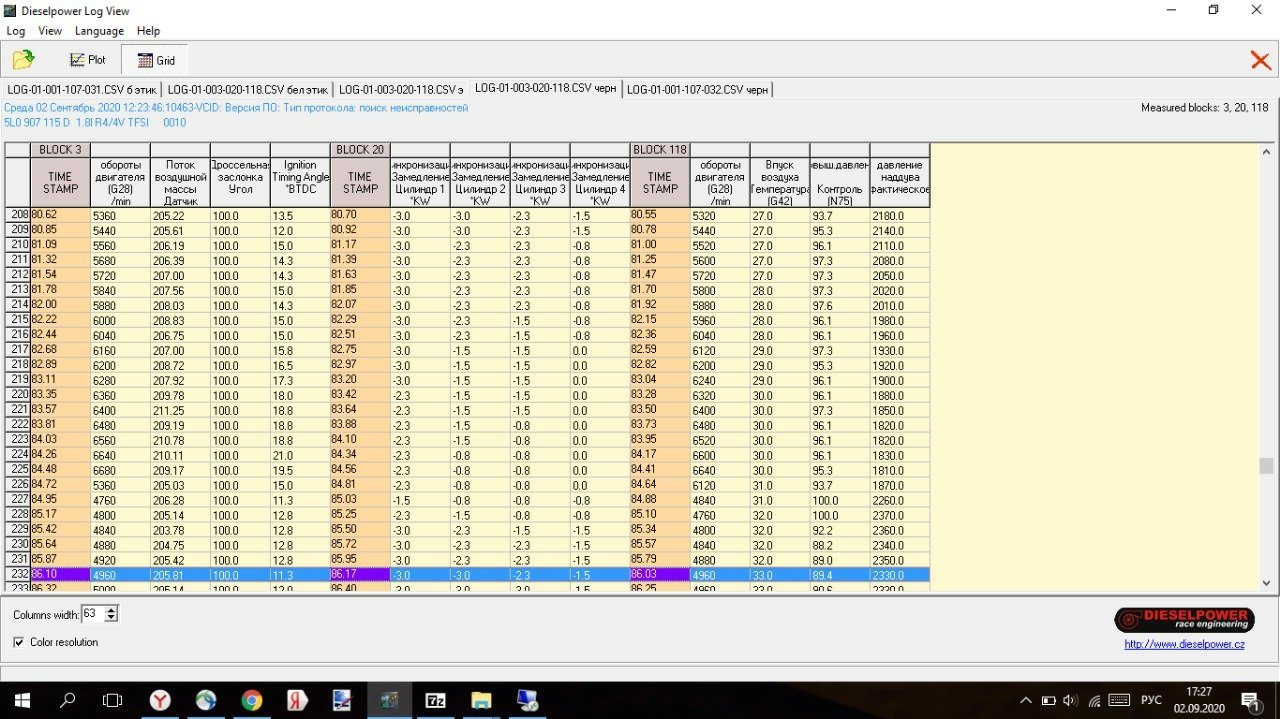
Task: Open the volume control in the tray
Action: tap(1071, 700)
